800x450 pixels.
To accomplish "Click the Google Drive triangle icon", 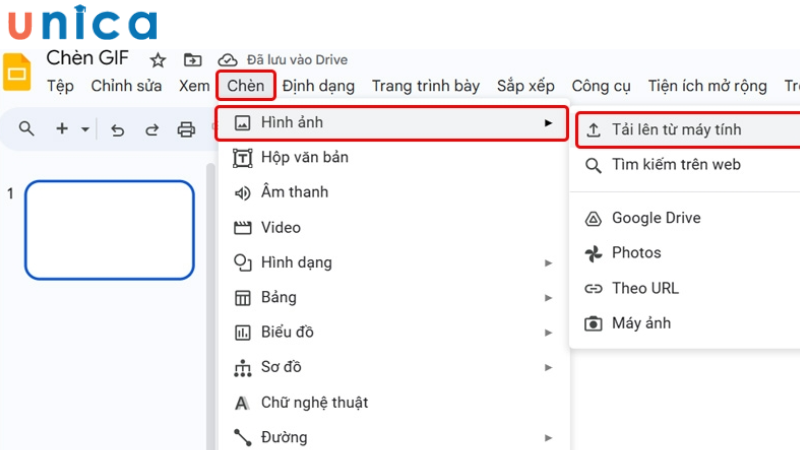I will (593, 218).
